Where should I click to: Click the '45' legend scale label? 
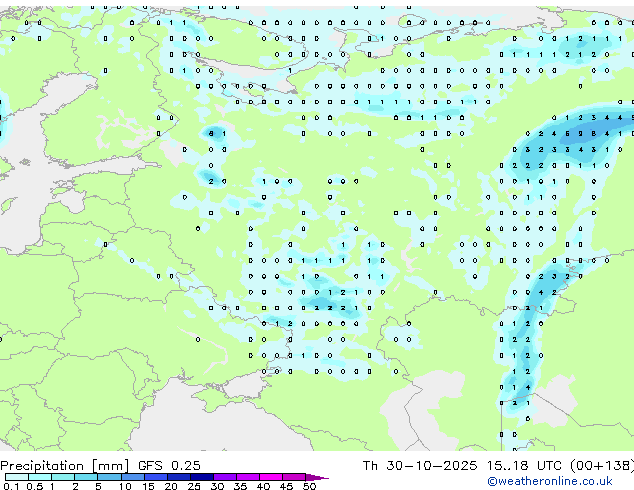(x=286, y=486)
